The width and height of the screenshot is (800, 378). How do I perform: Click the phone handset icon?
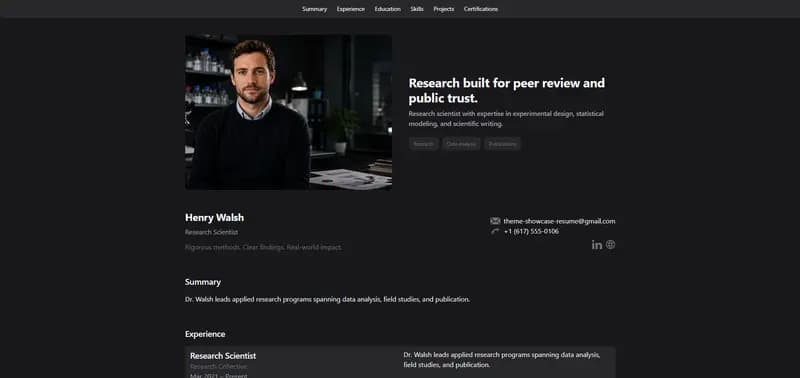pos(495,231)
